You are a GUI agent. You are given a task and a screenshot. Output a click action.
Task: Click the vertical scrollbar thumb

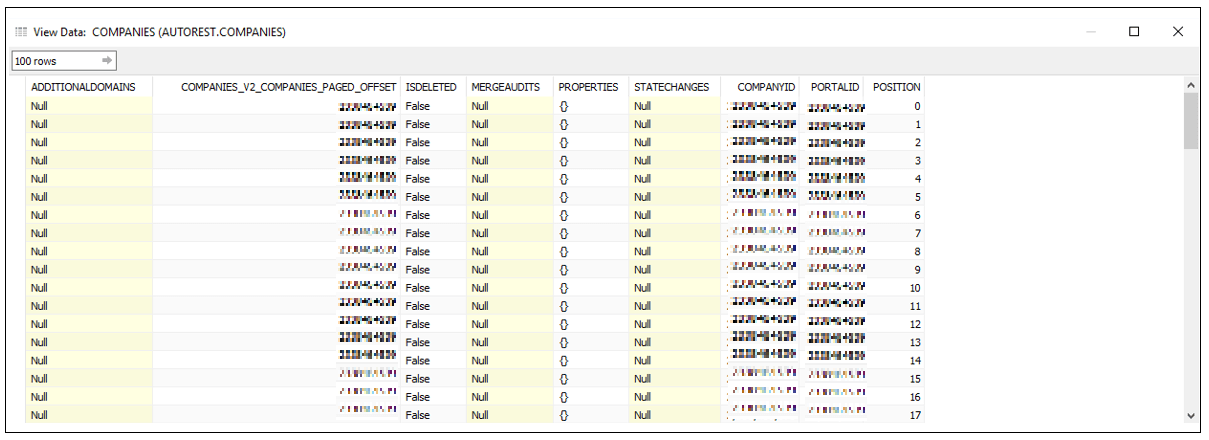point(1190,122)
